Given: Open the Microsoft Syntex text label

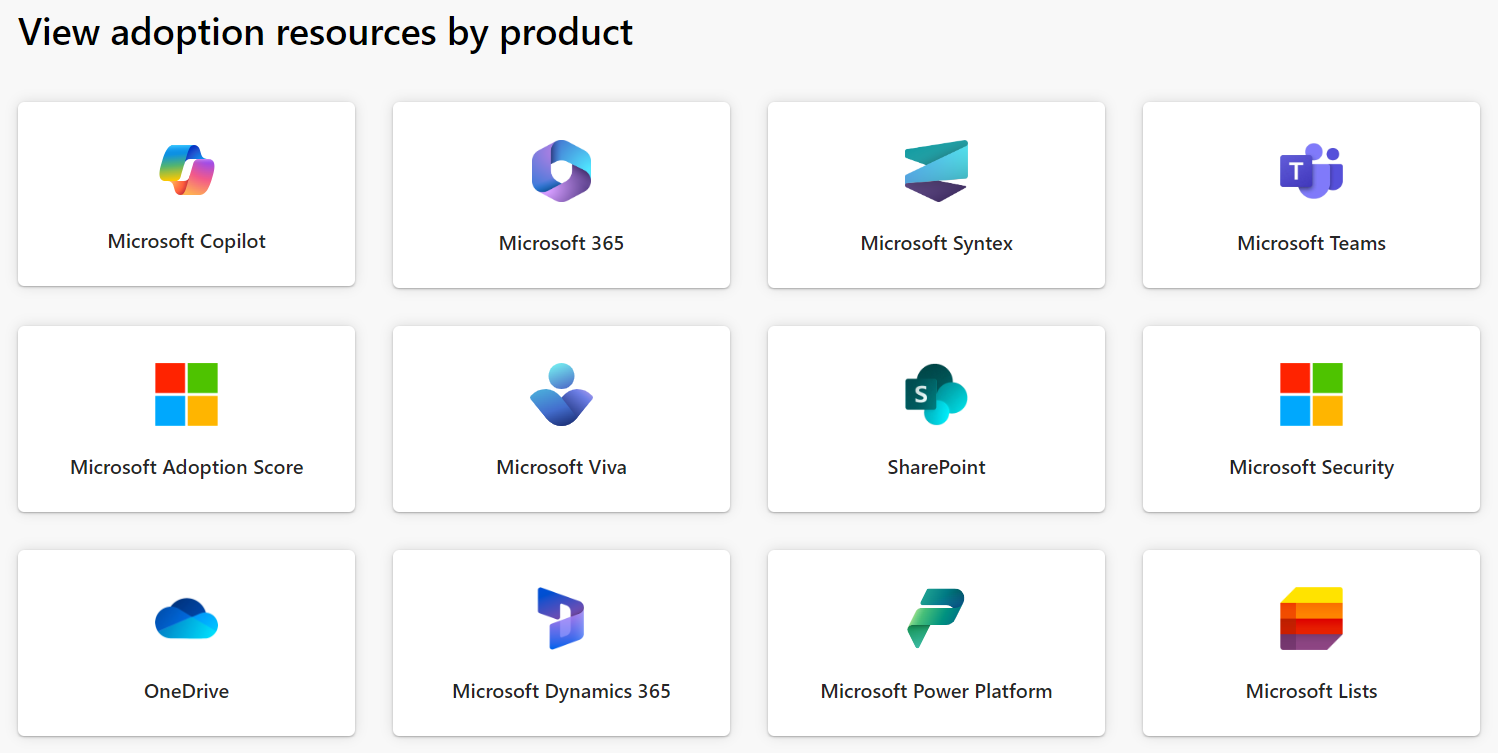Looking at the screenshot, I should click(x=936, y=243).
